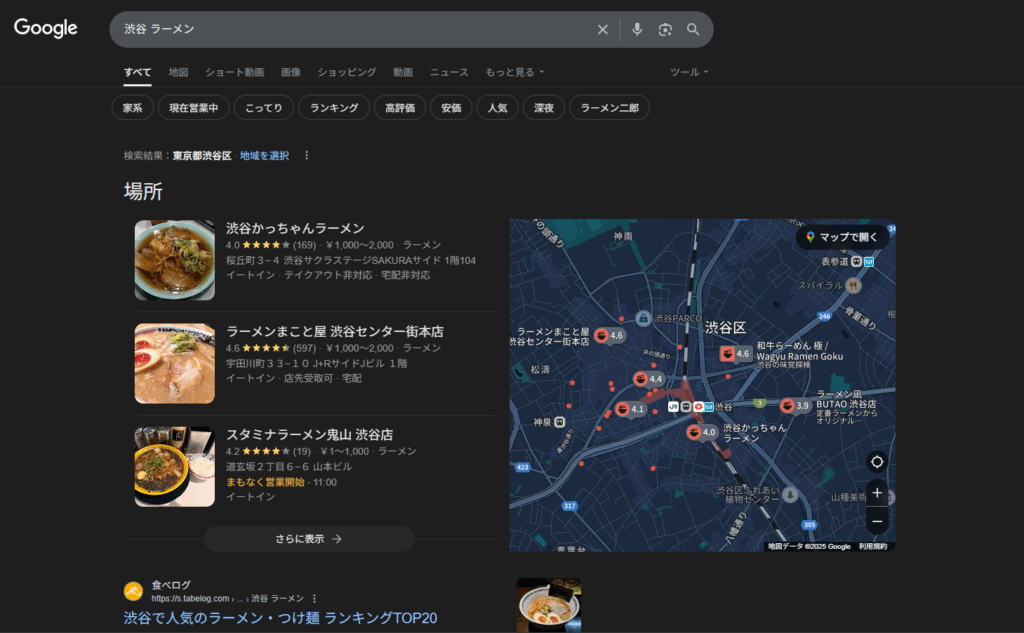
Task: Click the 渋谷区ふれあい植物センター park pin
Action: (791, 495)
